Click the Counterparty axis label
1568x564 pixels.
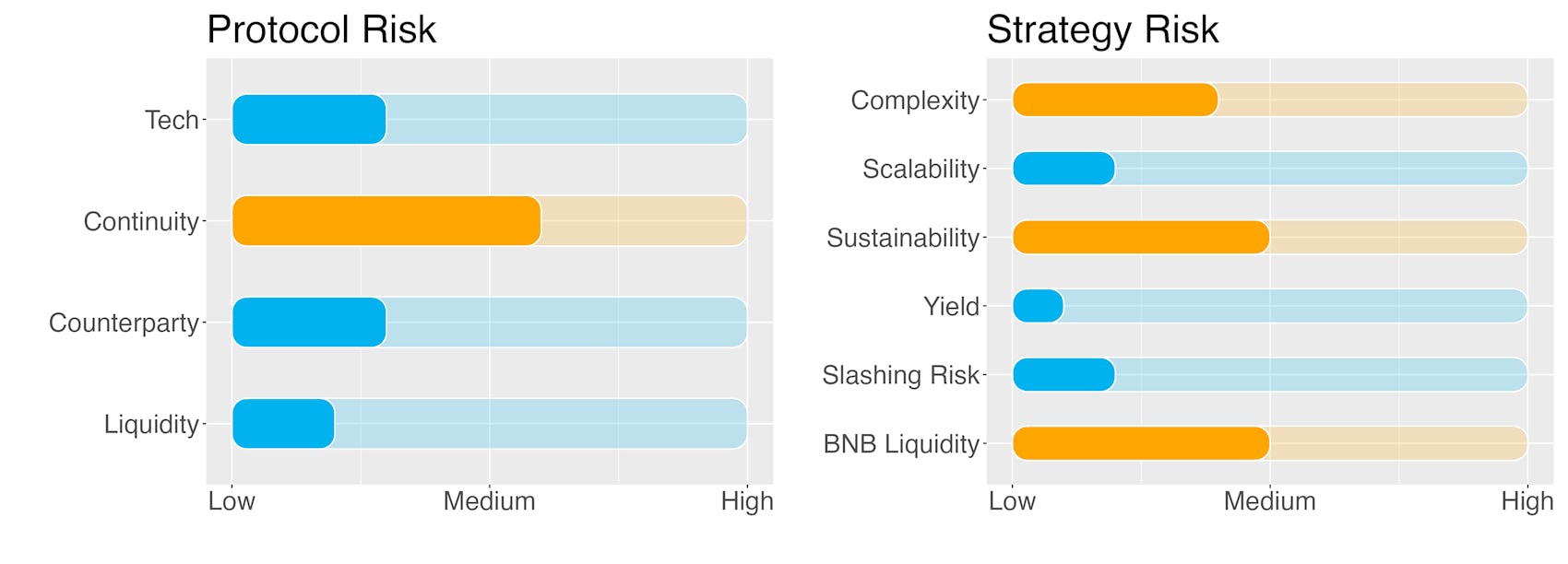[124, 323]
